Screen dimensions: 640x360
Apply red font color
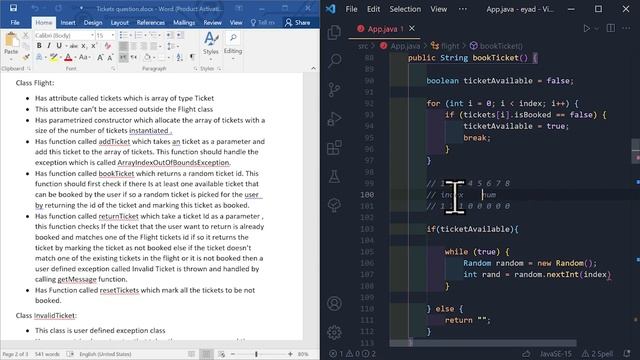69,58
